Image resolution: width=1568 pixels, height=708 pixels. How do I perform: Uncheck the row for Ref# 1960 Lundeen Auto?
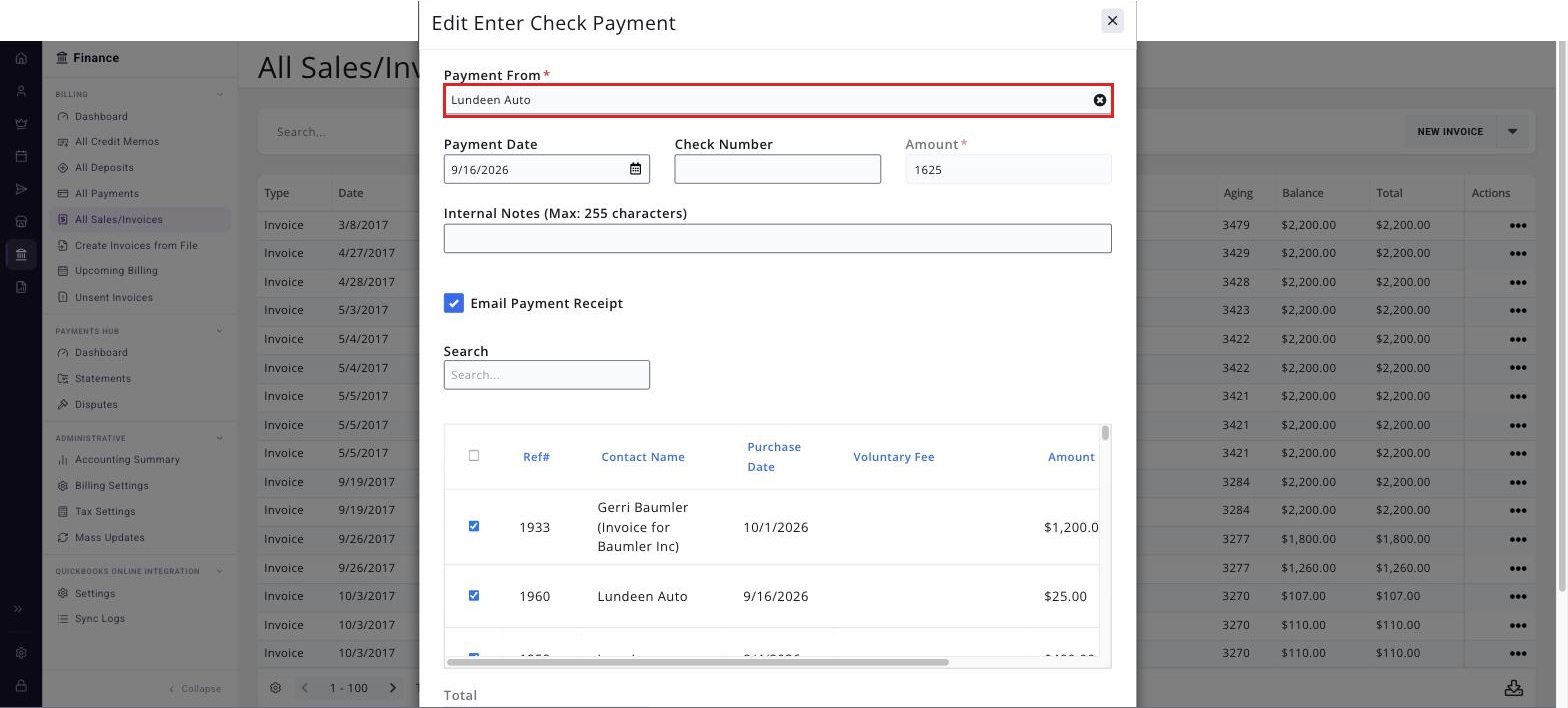tap(474, 595)
